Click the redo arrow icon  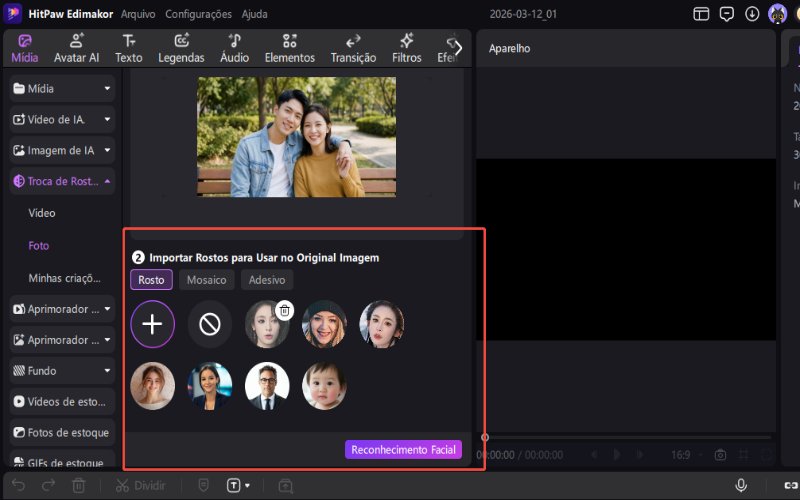coord(48,485)
